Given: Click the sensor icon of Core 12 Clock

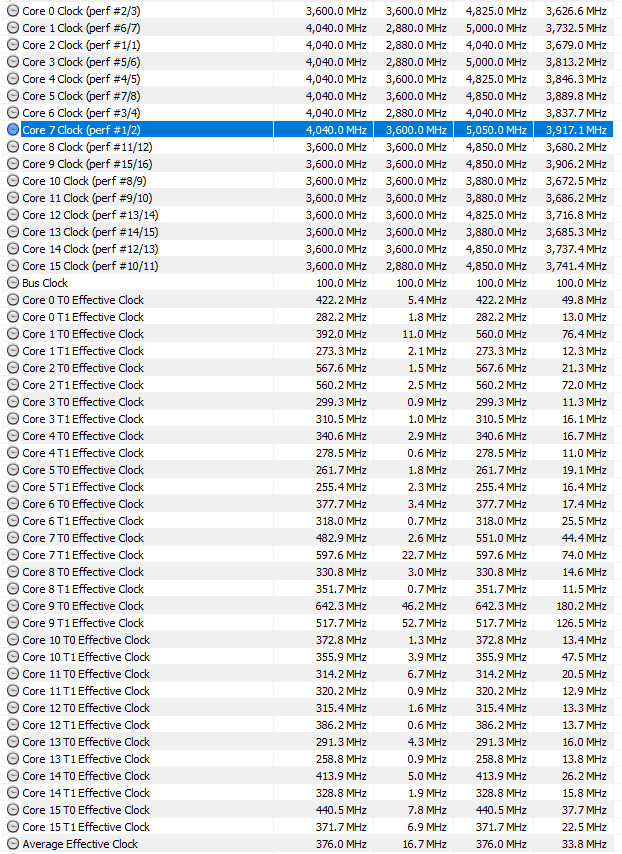Looking at the screenshot, I should click(x=13, y=215).
